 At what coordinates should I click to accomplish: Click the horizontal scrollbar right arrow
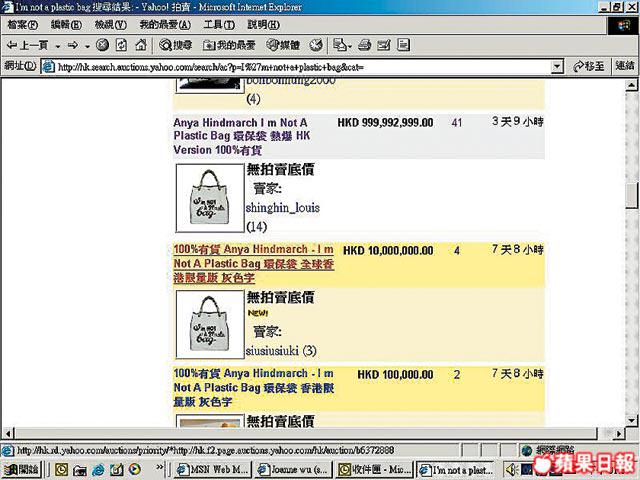pyautogui.click(x=619, y=433)
